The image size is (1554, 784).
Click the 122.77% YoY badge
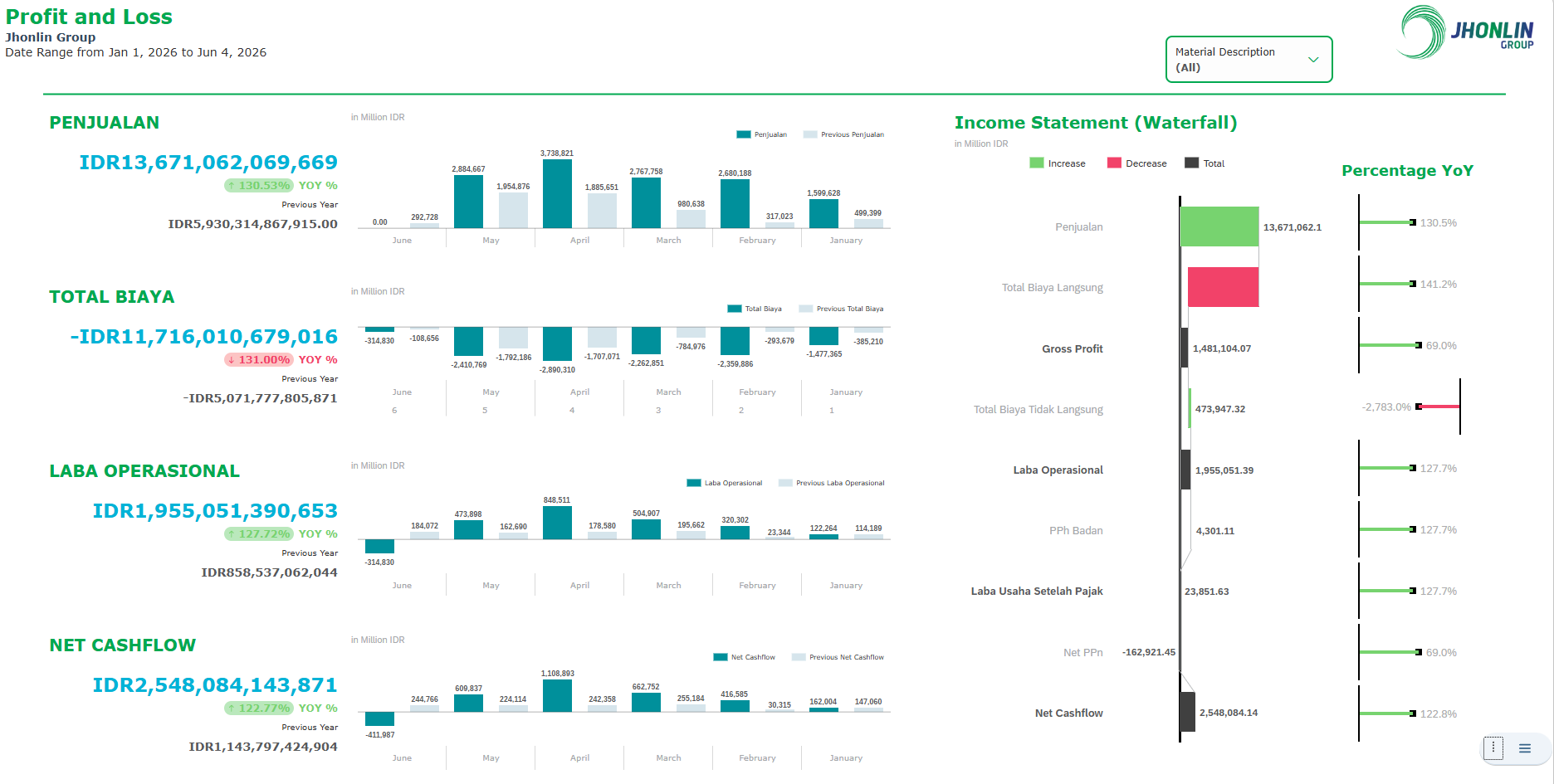pyautogui.click(x=258, y=709)
